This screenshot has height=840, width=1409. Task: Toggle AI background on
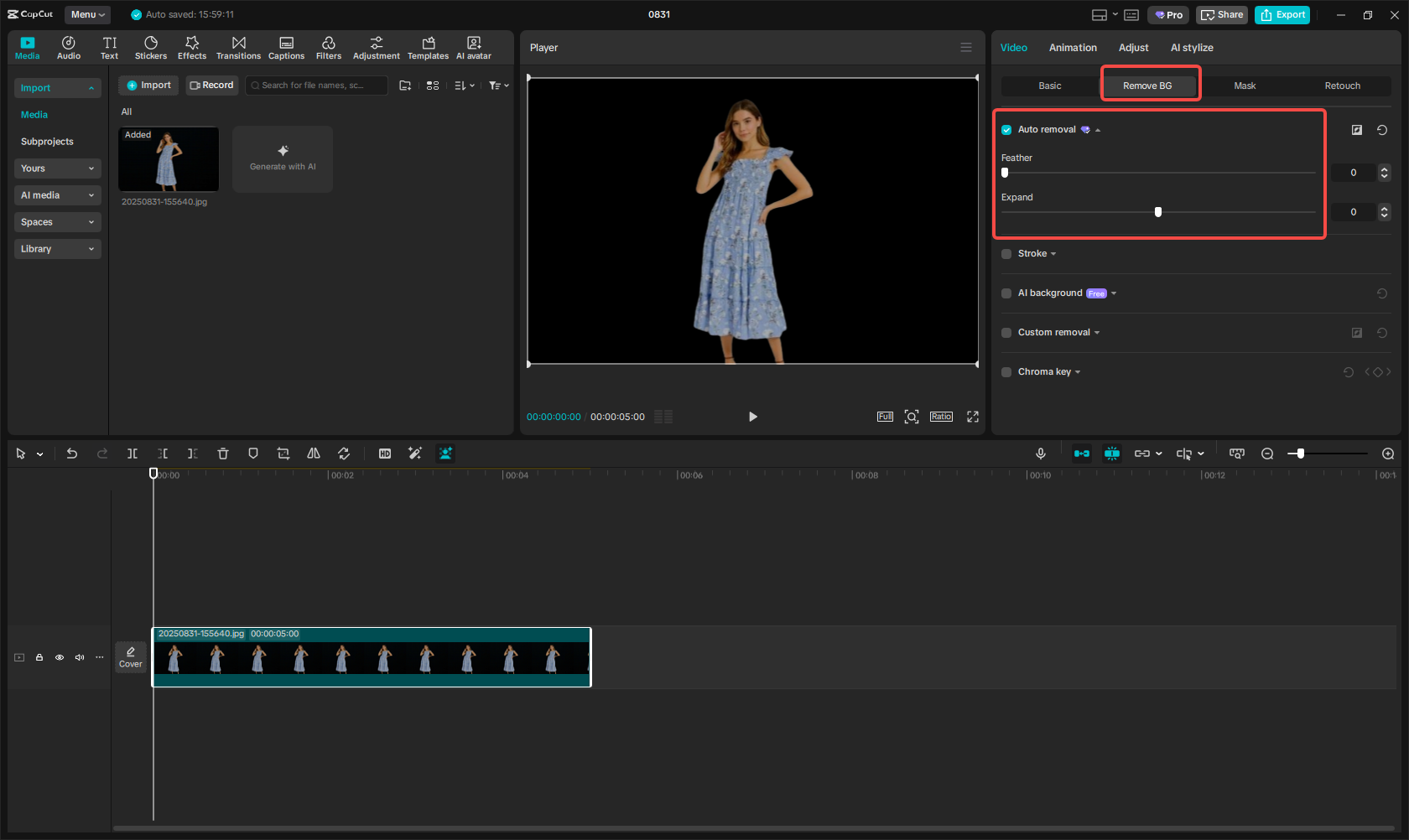pos(1006,293)
